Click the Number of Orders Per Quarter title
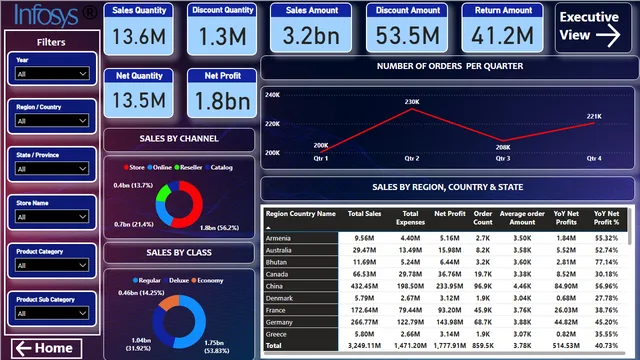Viewport: 640px width, 360px height. click(449, 66)
